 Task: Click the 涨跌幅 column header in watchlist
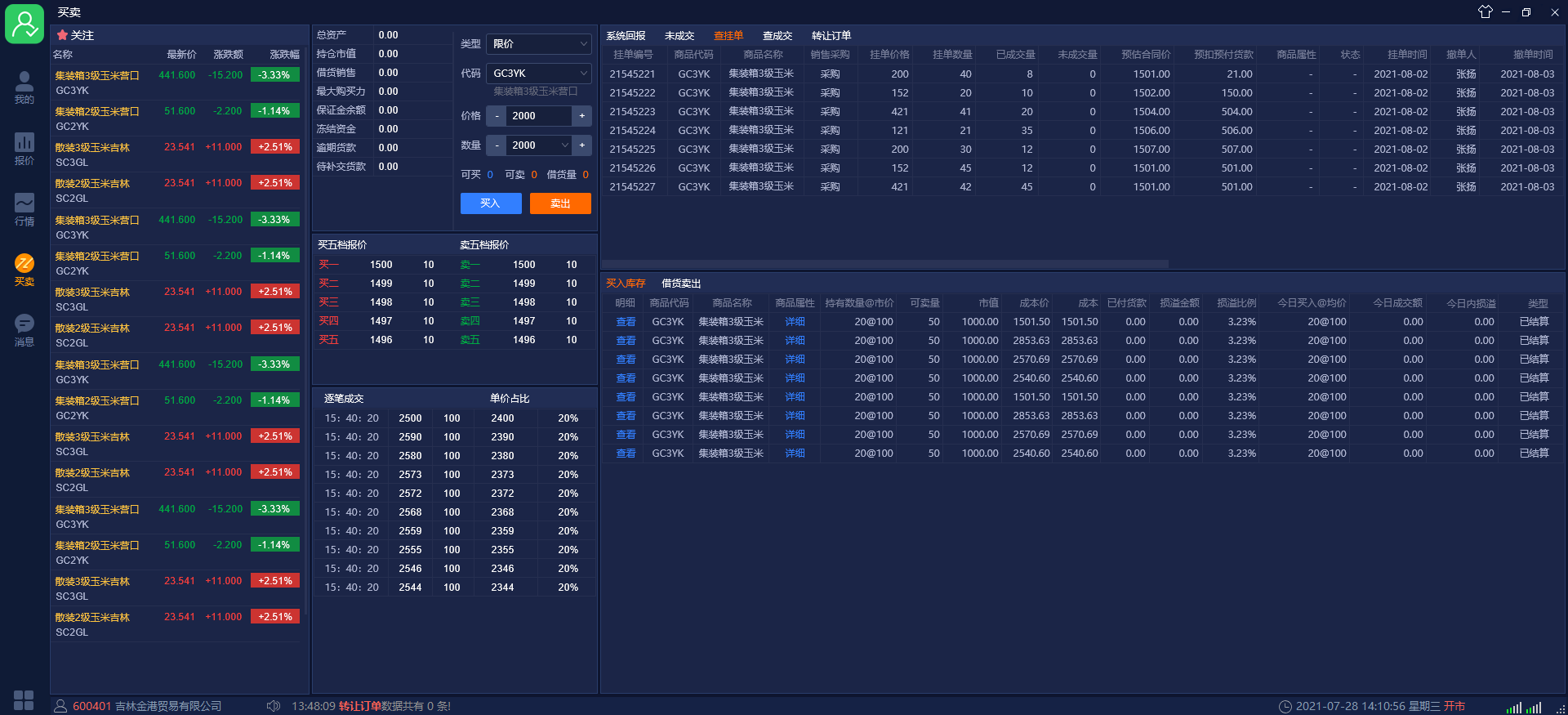click(285, 55)
